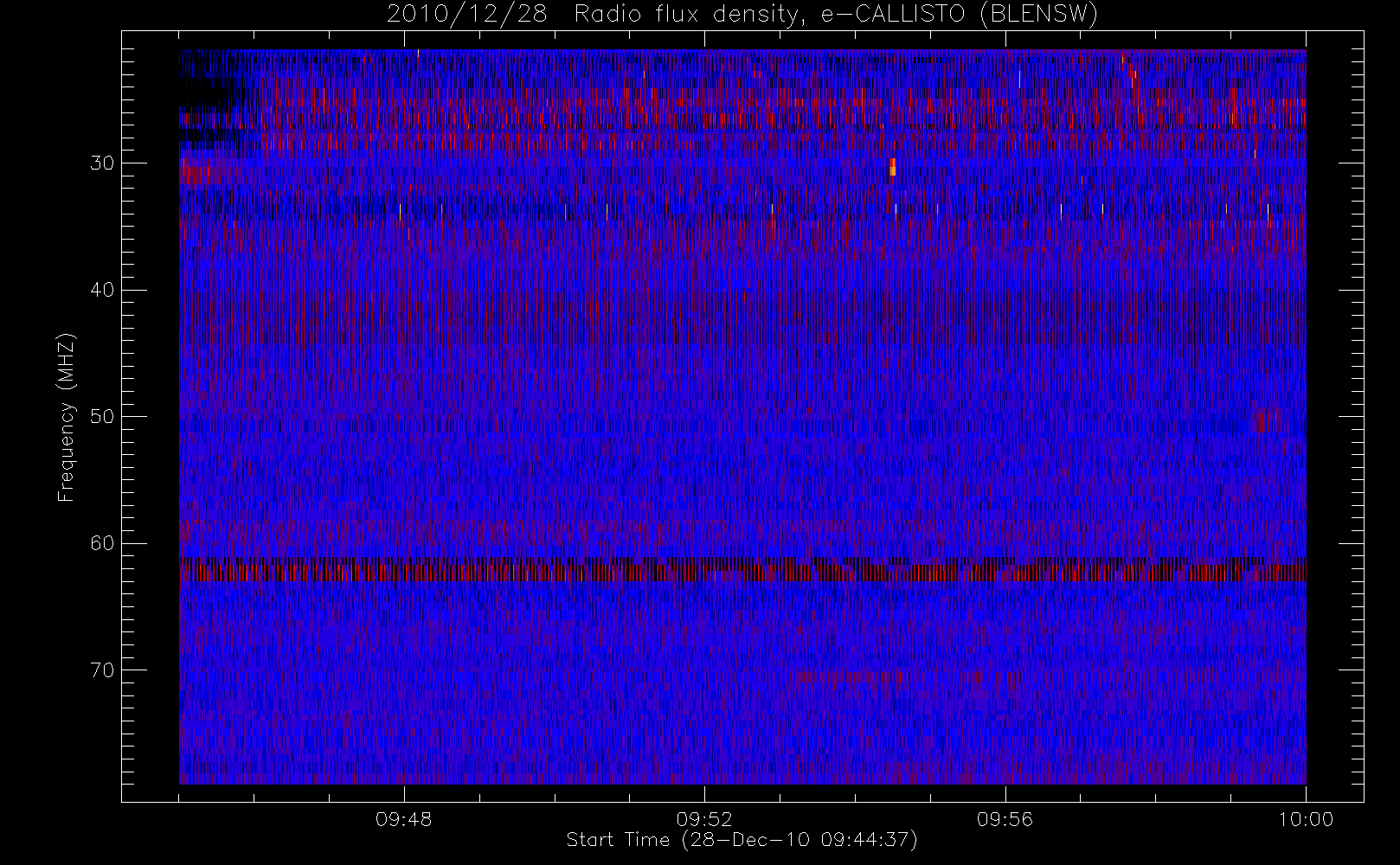The width and height of the screenshot is (1400, 865).
Task: Click the 40 frequency tick label
Action: 102,290
